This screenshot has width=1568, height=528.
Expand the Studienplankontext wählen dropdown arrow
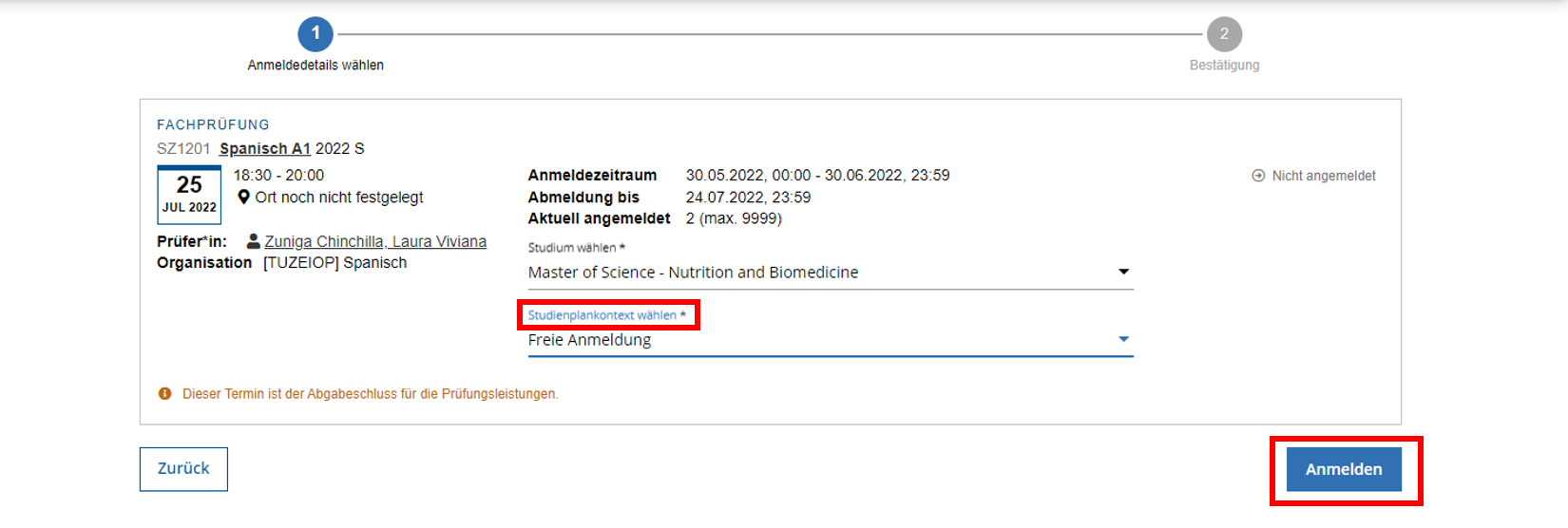click(1123, 339)
